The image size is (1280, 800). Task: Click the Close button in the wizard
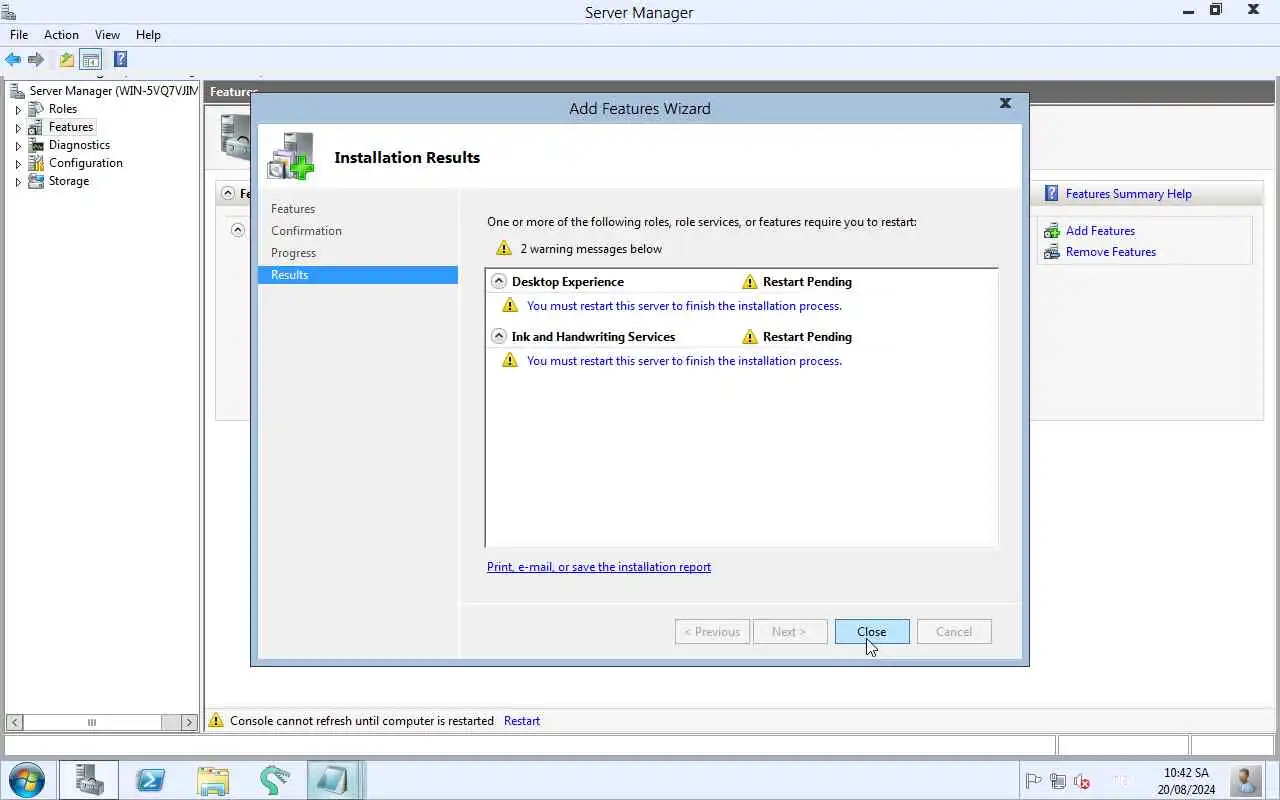click(872, 632)
